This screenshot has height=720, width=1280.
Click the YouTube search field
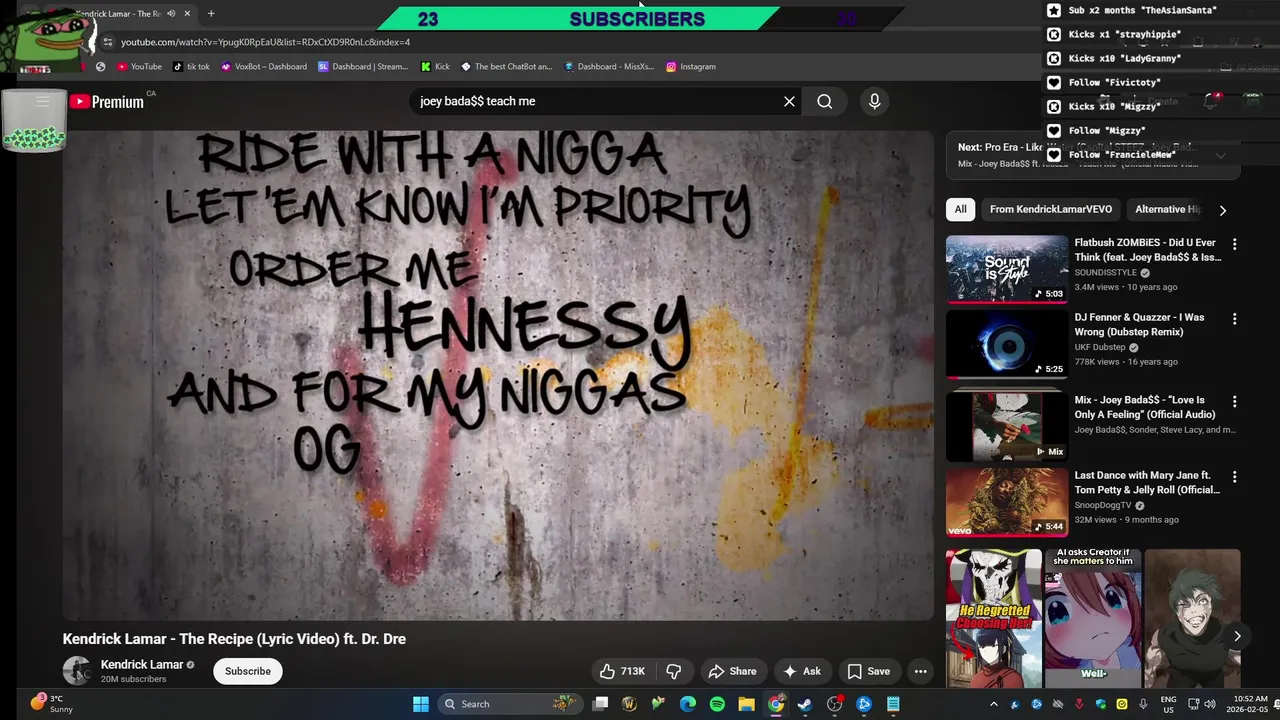tap(595, 101)
